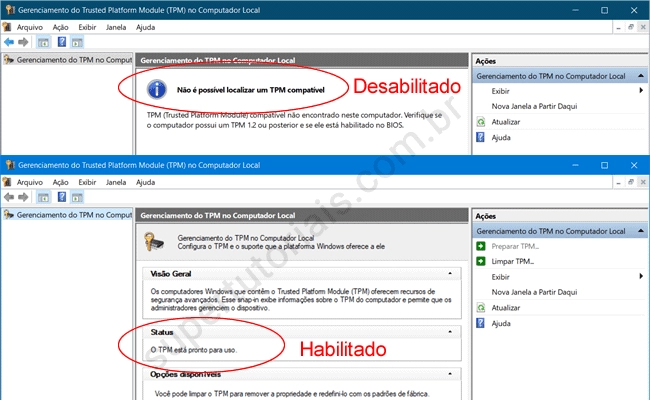Select Gerenciamento do TPM tree node in the lower window

72,215
